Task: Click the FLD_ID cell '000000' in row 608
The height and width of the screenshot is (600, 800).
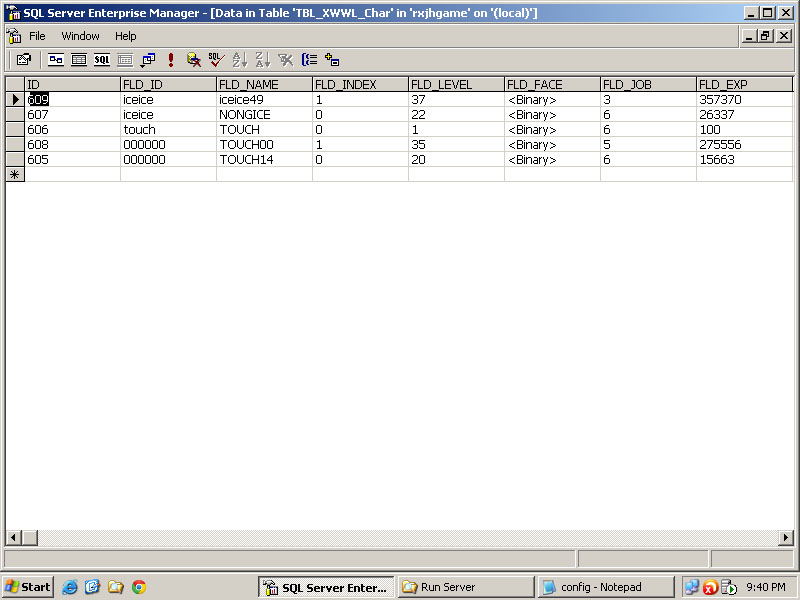Action: 168,144
